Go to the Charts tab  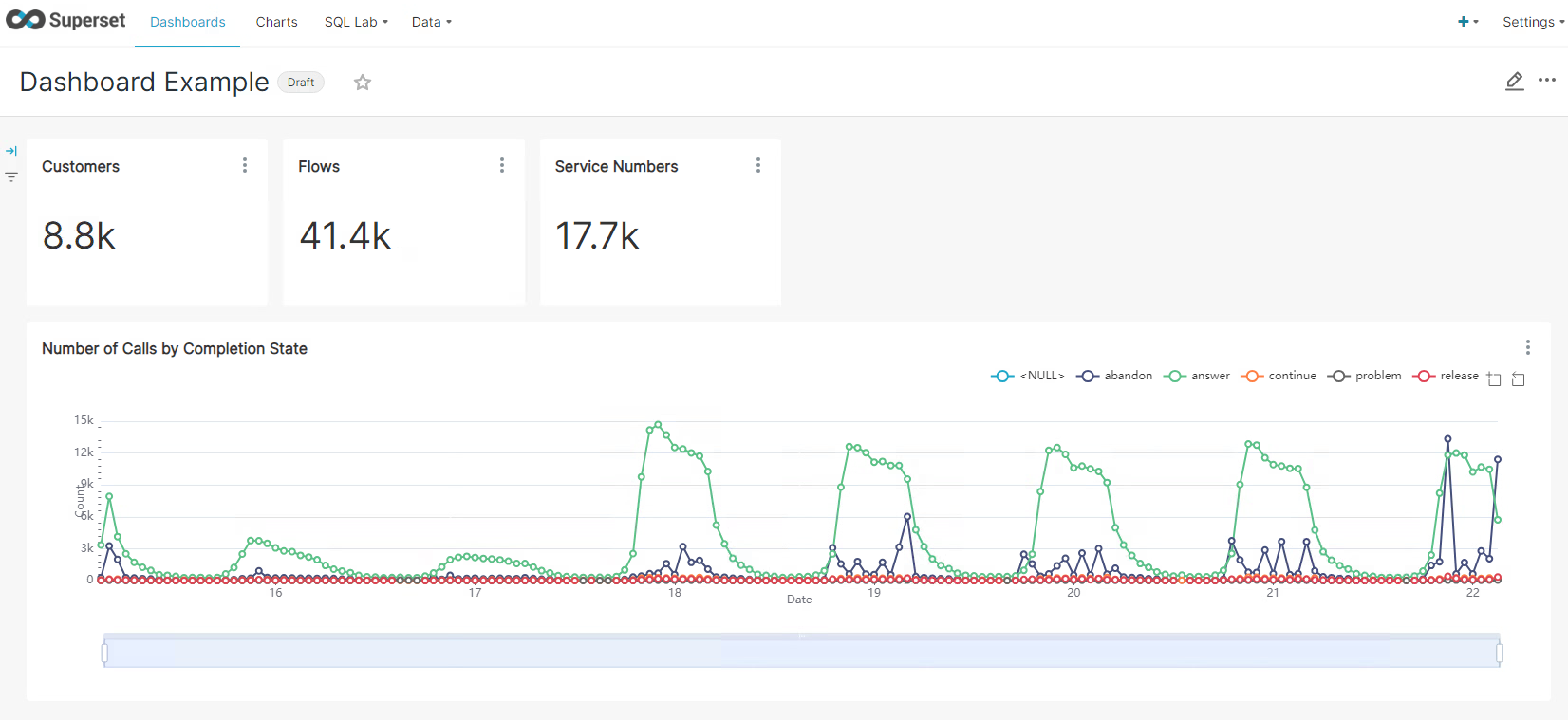click(276, 22)
